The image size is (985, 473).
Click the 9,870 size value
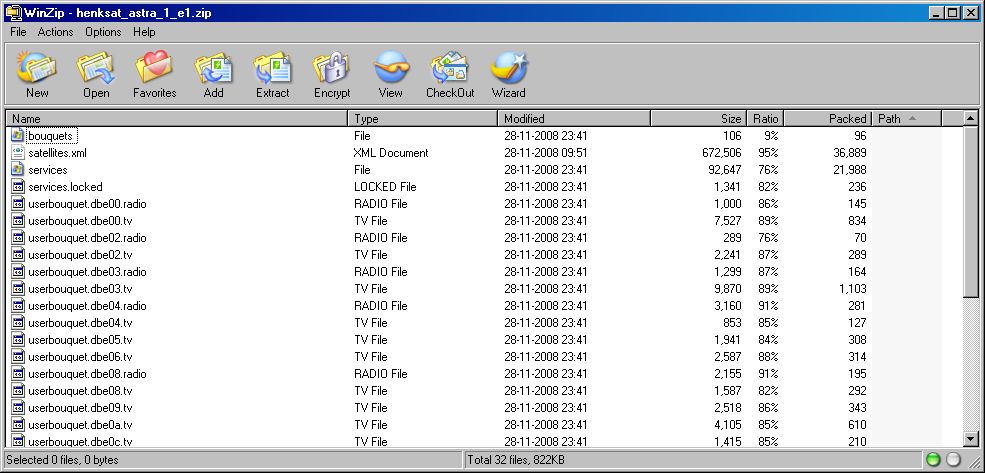727,288
